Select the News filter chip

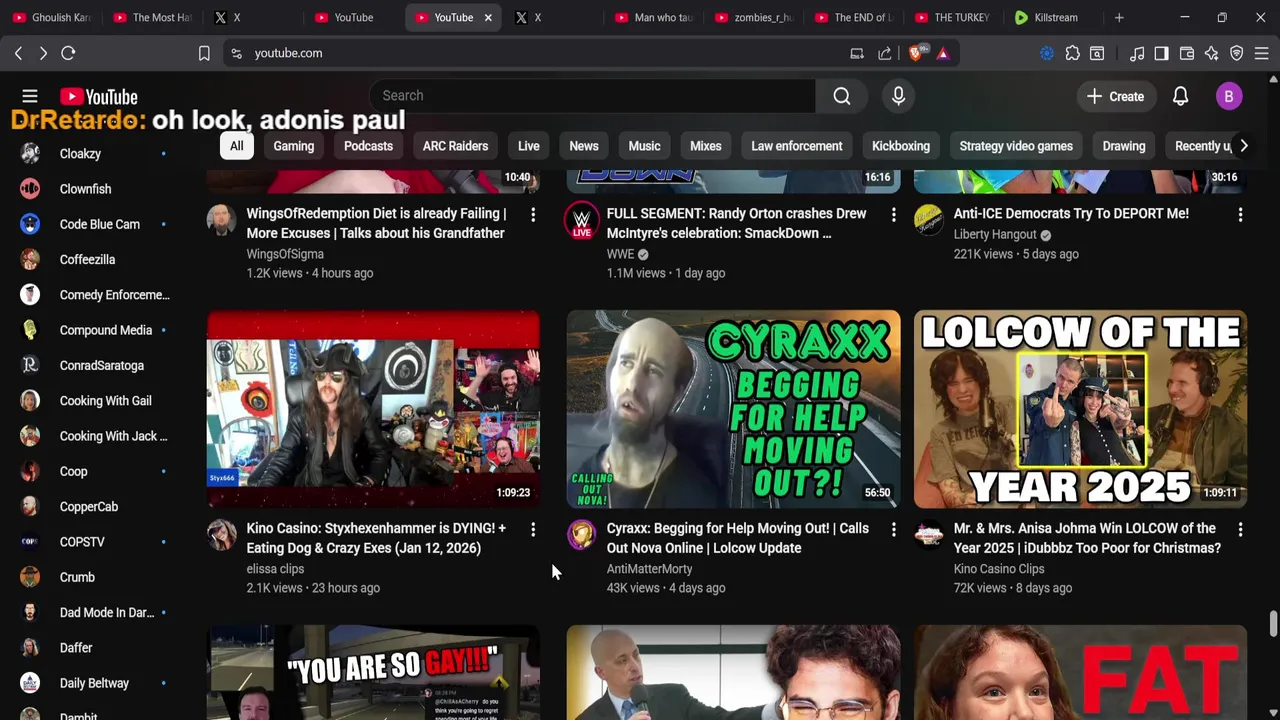pos(584,146)
